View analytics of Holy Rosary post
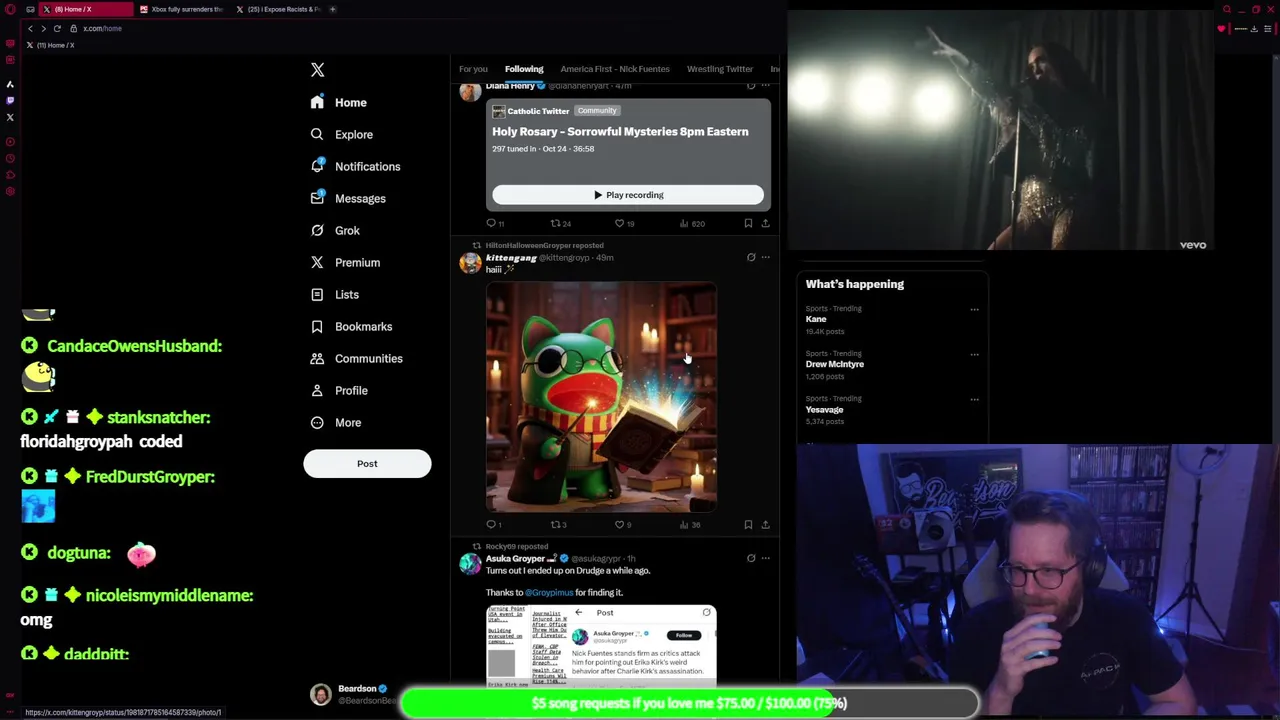Image resolution: width=1280 pixels, height=720 pixels. [691, 223]
